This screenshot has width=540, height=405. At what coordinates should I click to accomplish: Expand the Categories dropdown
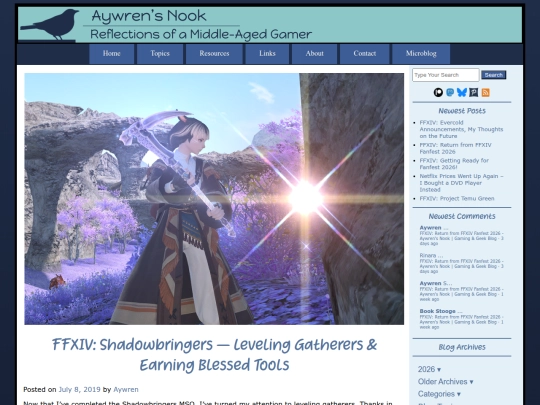[439, 394]
